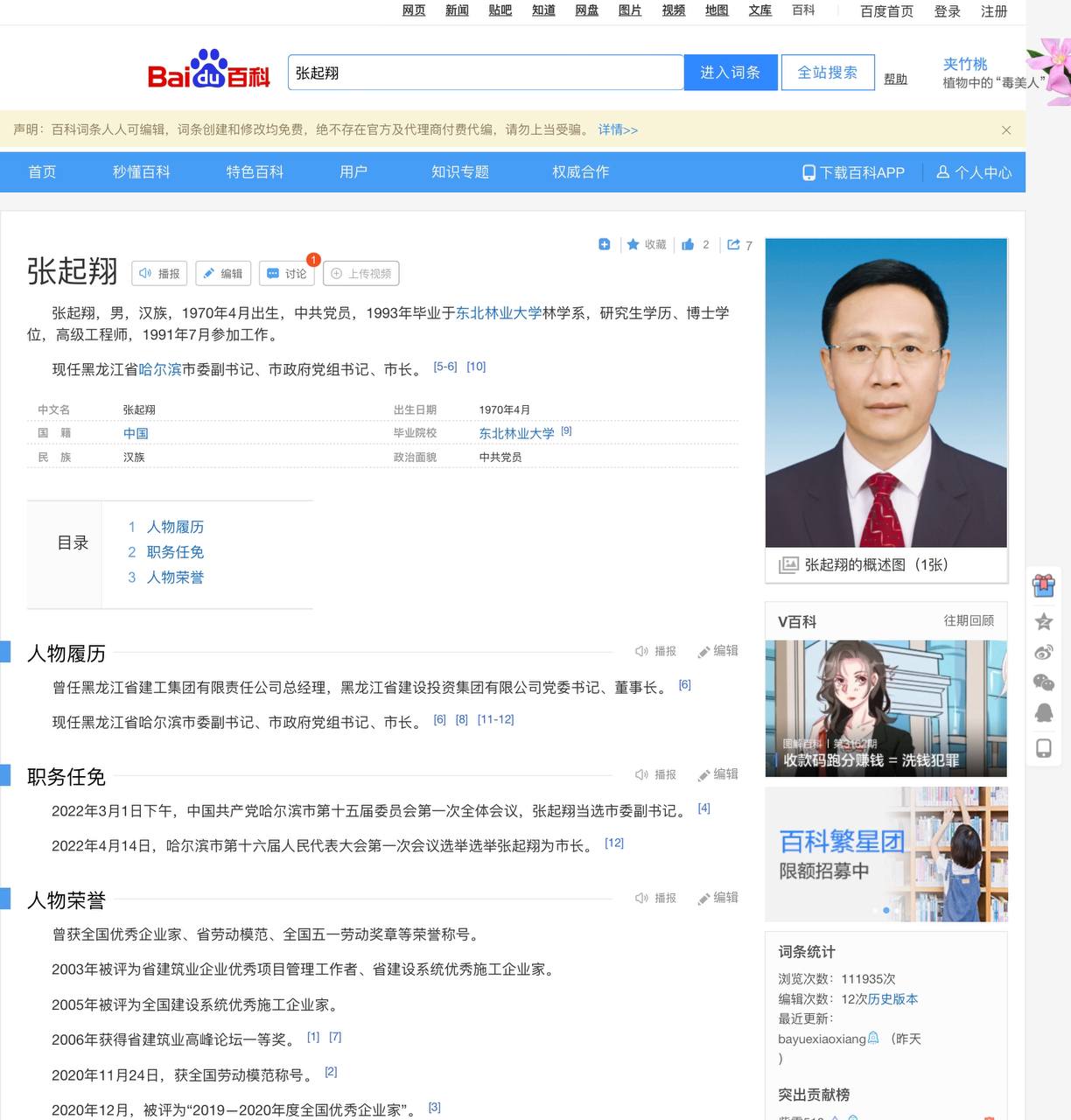Share to Weibo via sidebar icon
The width and height of the screenshot is (1071, 1120).
click(x=1043, y=652)
